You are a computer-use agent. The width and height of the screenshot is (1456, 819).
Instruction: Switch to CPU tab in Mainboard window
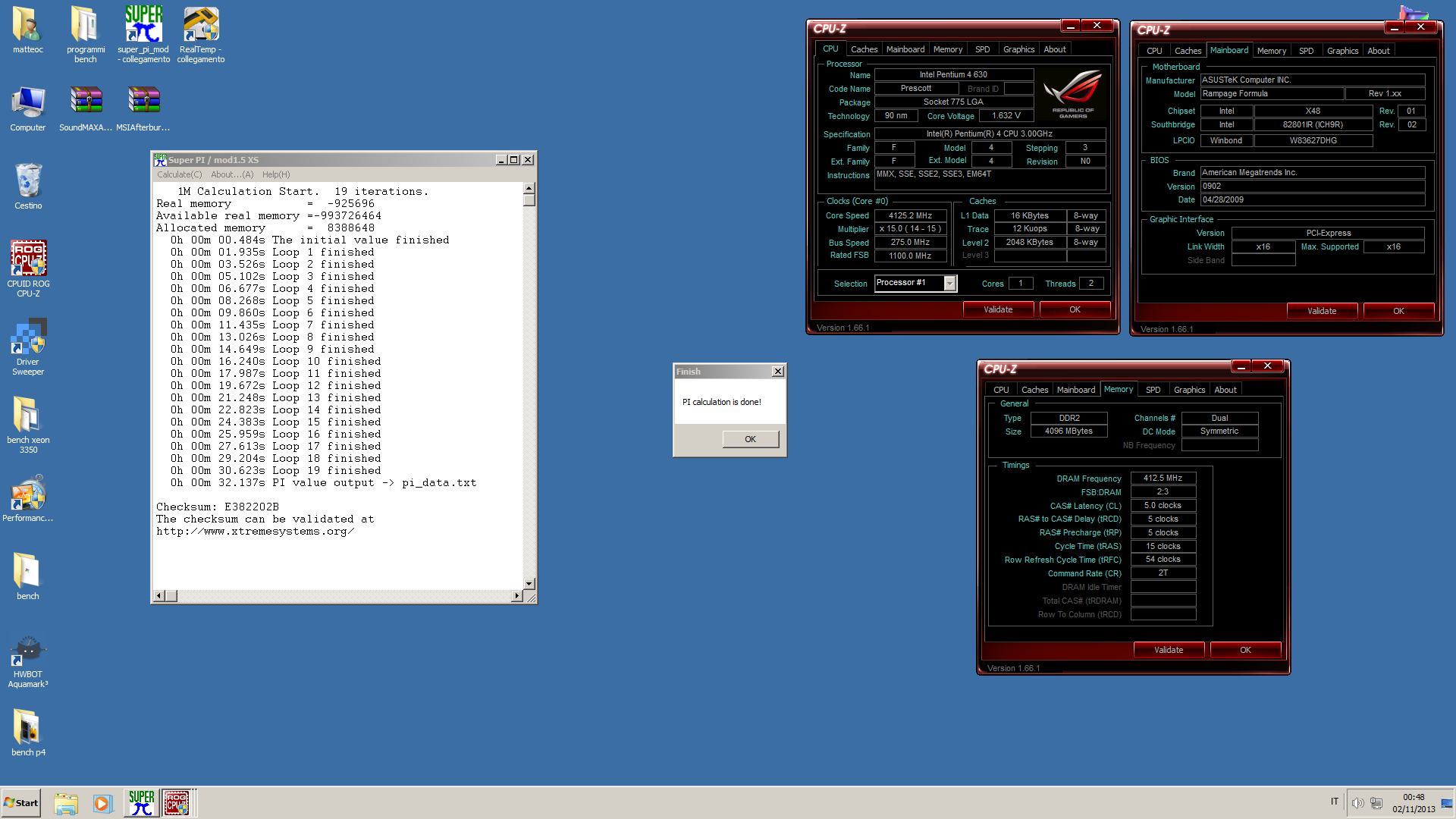(x=1154, y=51)
